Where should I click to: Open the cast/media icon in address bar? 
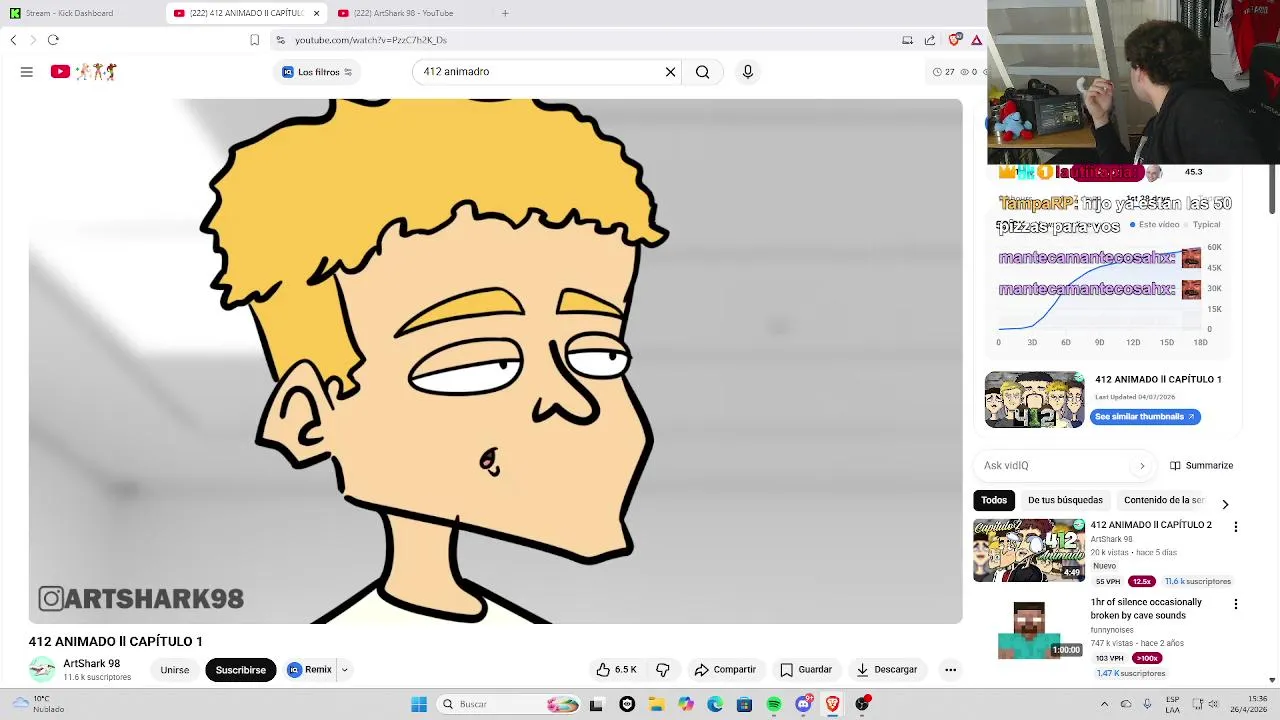(x=907, y=40)
